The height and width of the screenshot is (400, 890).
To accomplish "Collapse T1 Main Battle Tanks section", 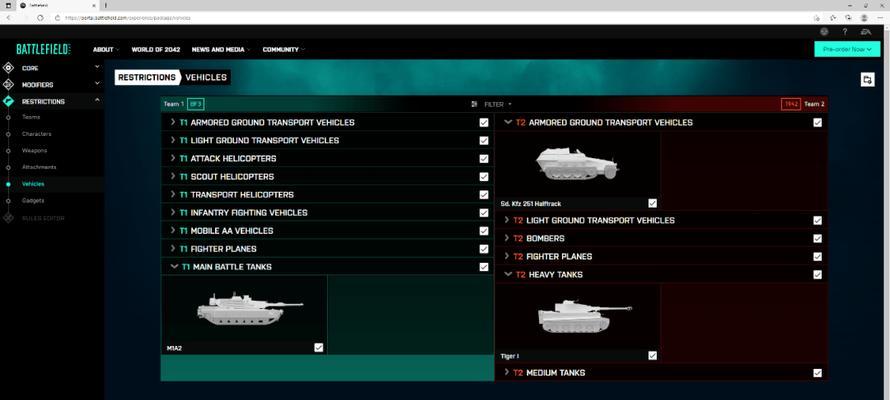I will tap(174, 267).
